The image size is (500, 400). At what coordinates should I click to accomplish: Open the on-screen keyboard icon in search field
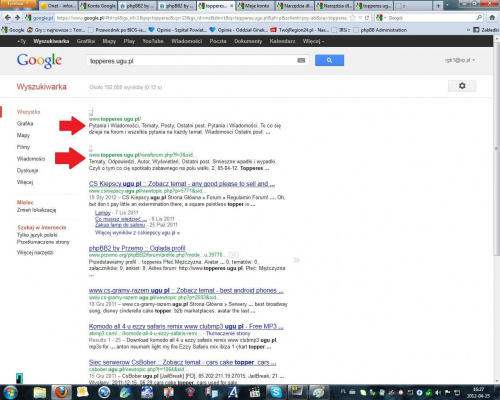click(x=301, y=60)
